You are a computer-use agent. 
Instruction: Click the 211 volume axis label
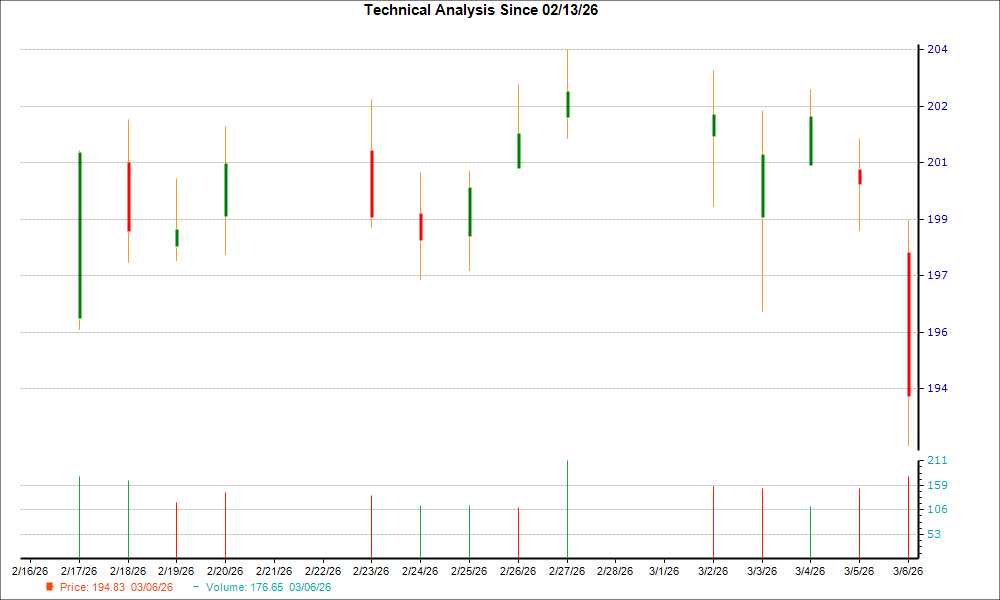(x=937, y=460)
